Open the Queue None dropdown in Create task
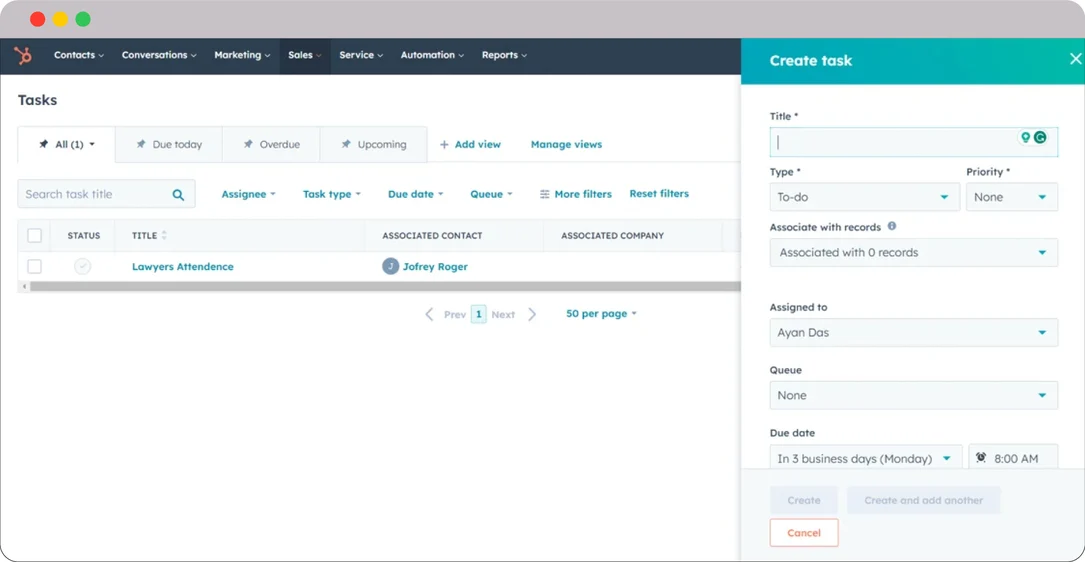This screenshot has height=562, width=1085. (914, 395)
